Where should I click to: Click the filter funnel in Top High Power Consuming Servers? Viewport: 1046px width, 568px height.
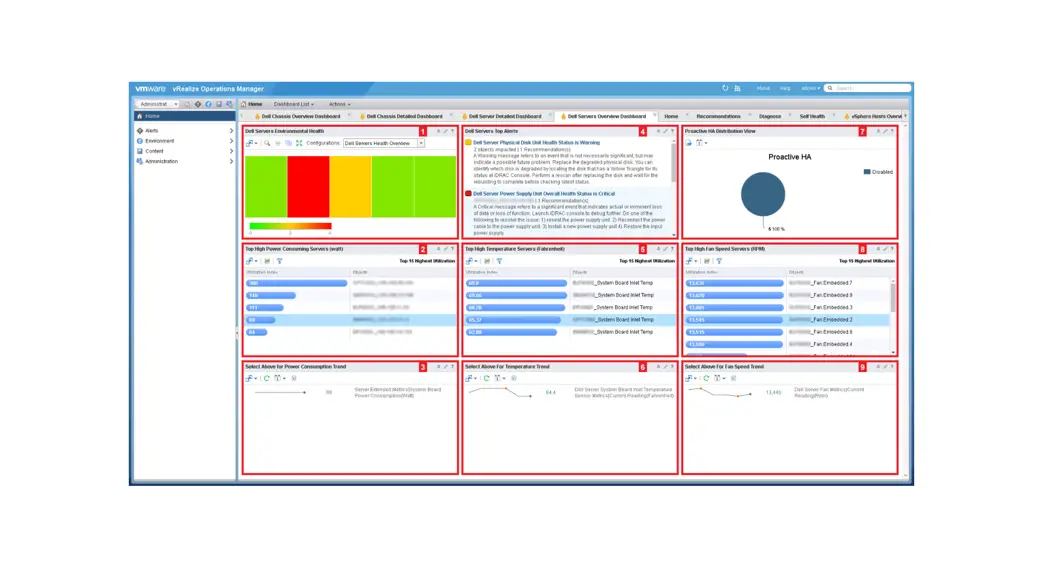pyautogui.click(x=280, y=261)
